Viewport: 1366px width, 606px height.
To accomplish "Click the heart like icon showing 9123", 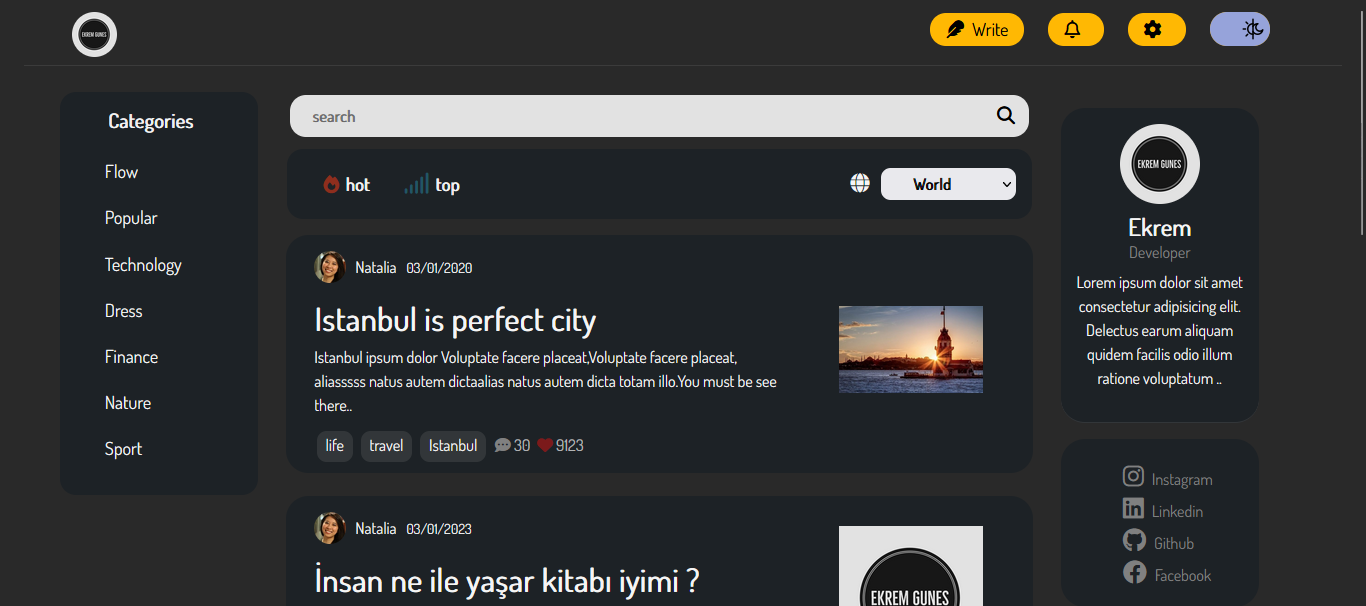I will [545, 445].
